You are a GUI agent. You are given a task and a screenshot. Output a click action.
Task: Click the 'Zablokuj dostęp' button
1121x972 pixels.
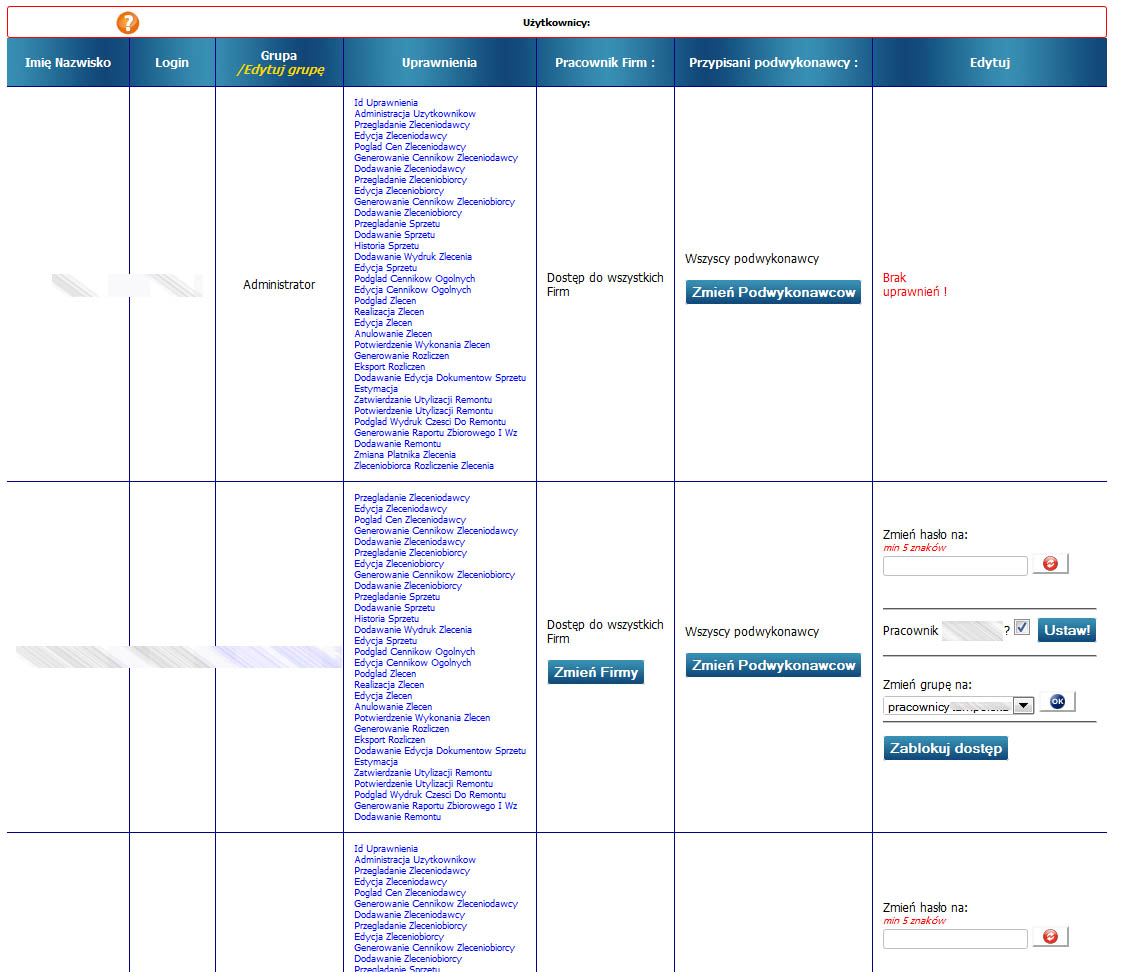click(x=945, y=748)
